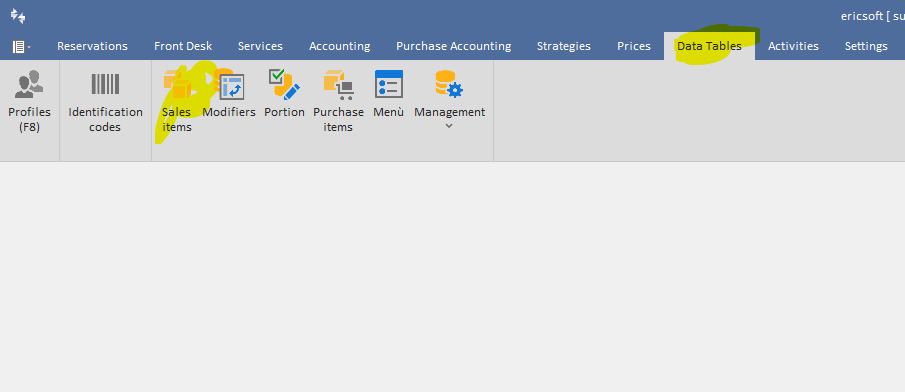Switch to the Activities tab
Image resolution: width=905 pixels, height=392 pixels.
[x=793, y=46]
